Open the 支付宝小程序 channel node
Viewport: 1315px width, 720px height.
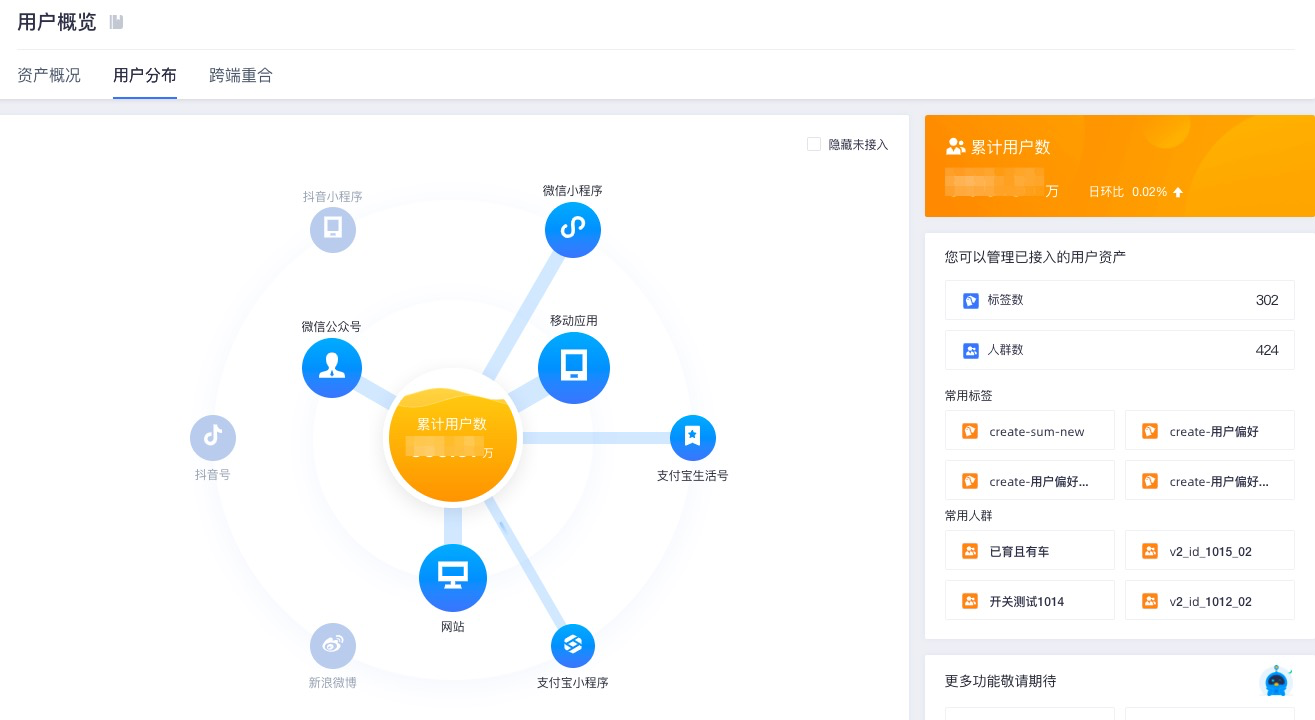click(x=573, y=646)
